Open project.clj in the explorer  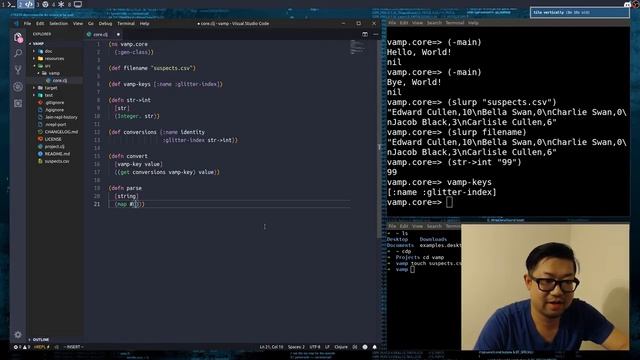point(54,147)
